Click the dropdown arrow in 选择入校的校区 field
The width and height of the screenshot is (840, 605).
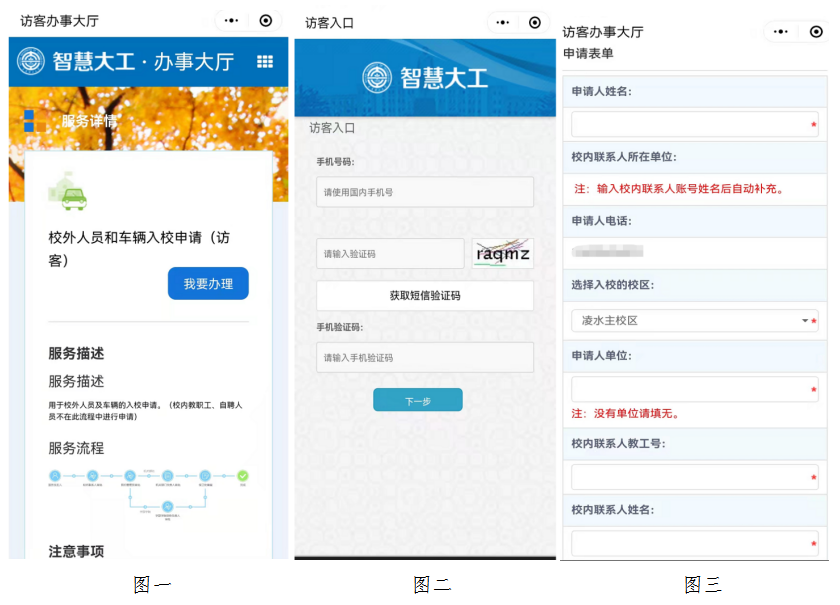click(805, 321)
